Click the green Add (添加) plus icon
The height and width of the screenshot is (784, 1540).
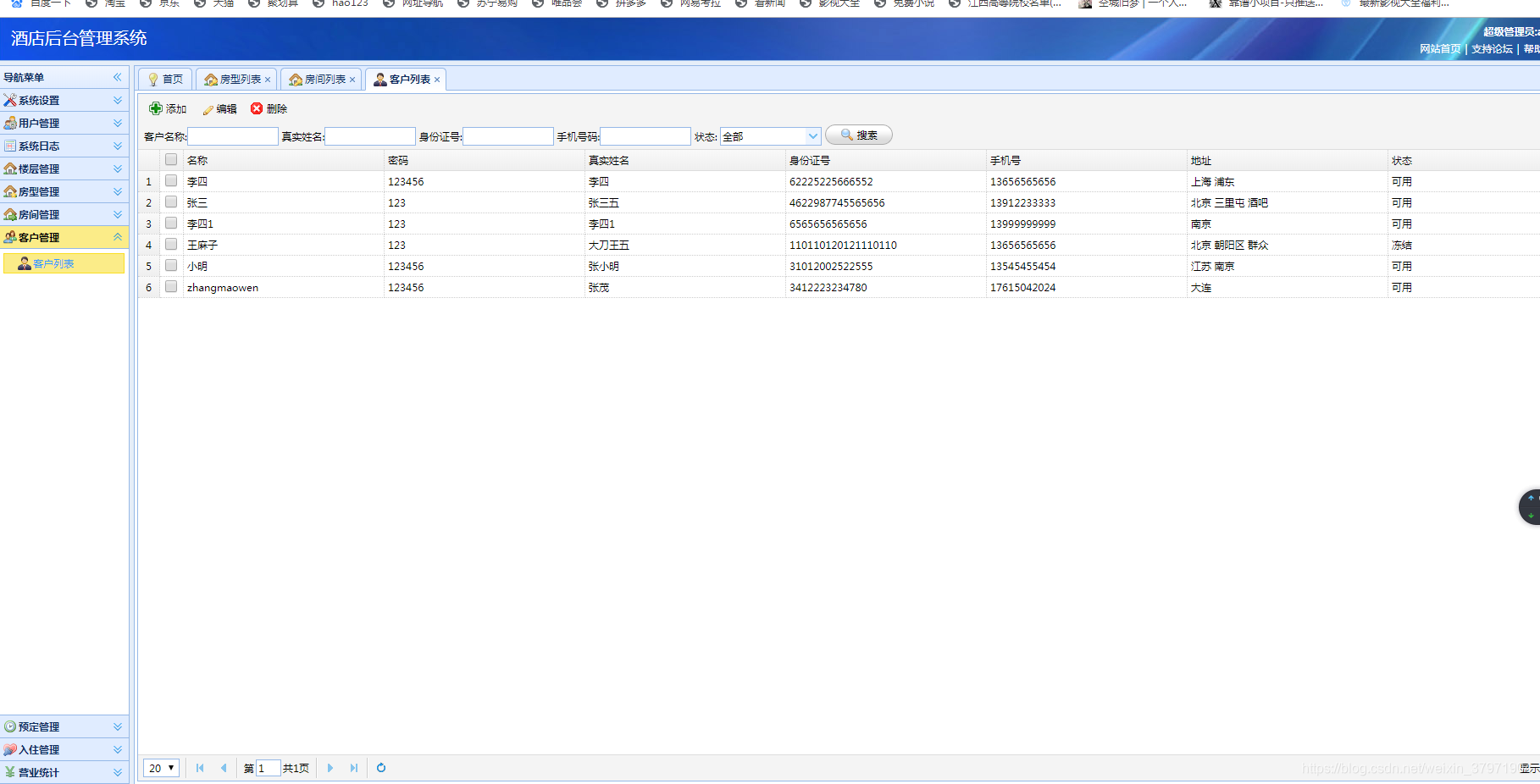pyautogui.click(x=156, y=108)
